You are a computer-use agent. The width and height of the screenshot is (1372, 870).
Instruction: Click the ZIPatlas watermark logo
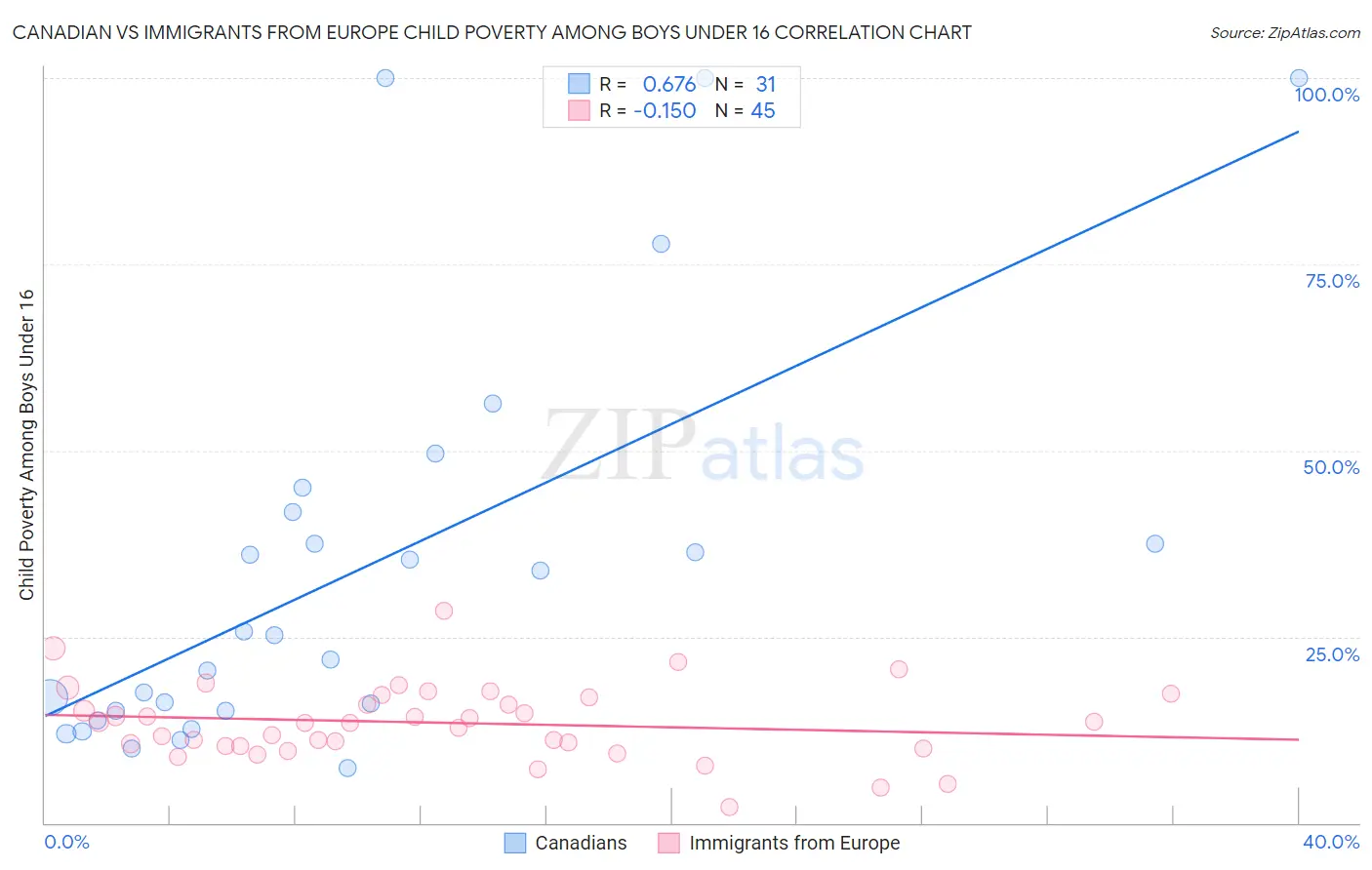704,447
